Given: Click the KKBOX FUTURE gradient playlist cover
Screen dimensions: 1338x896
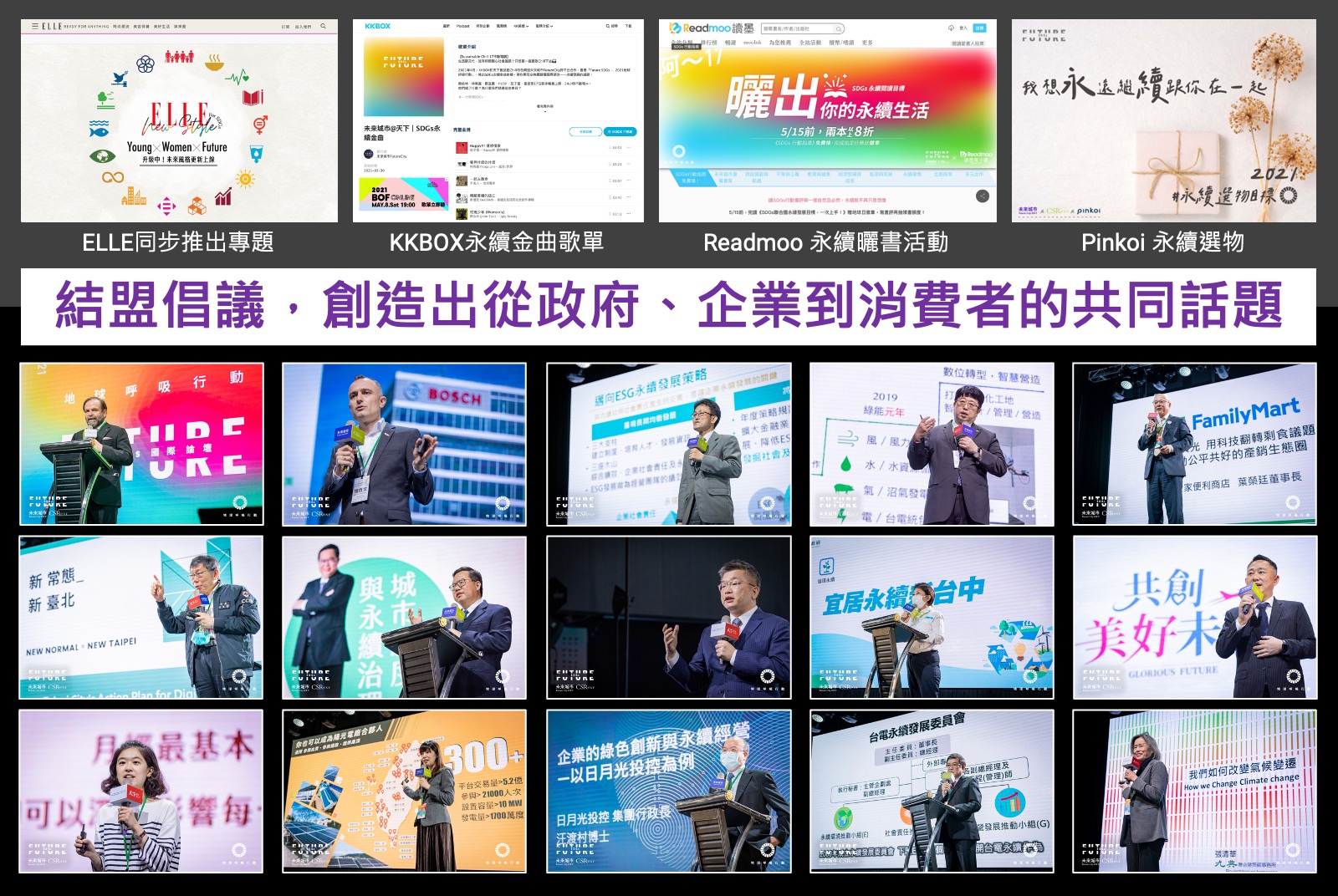Looking at the screenshot, I should 404,77.
